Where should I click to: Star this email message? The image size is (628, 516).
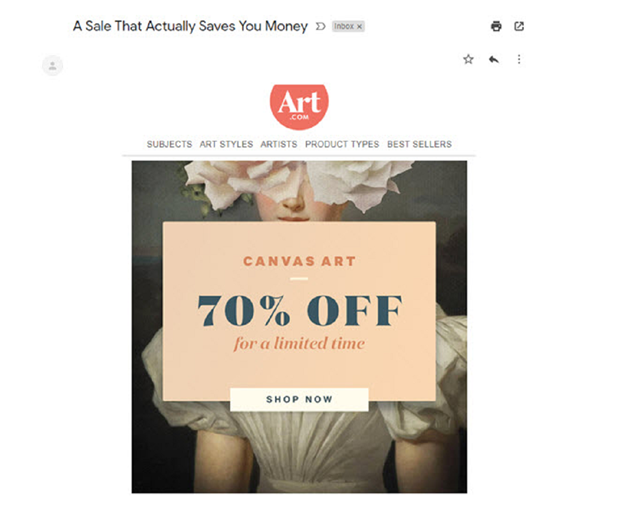[x=468, y=60]
